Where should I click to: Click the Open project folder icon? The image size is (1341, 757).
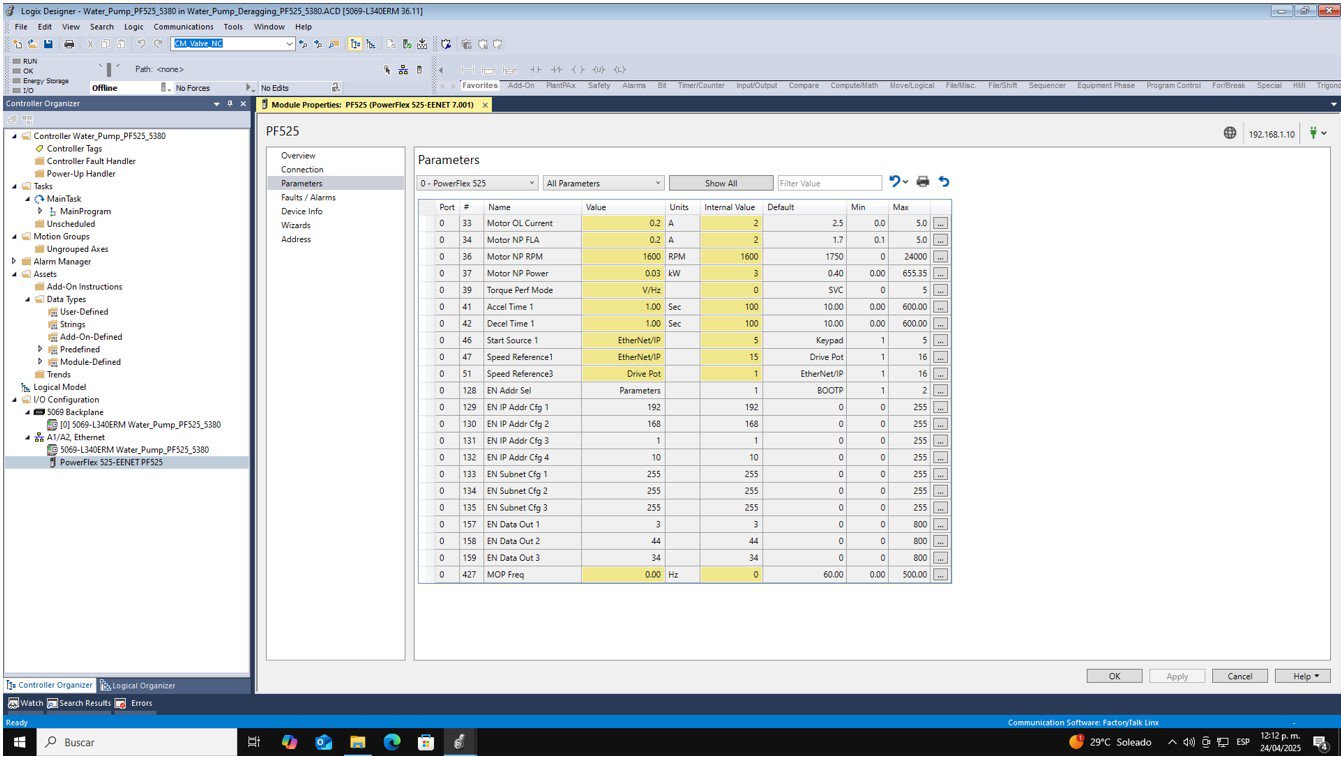coord(32,44)
